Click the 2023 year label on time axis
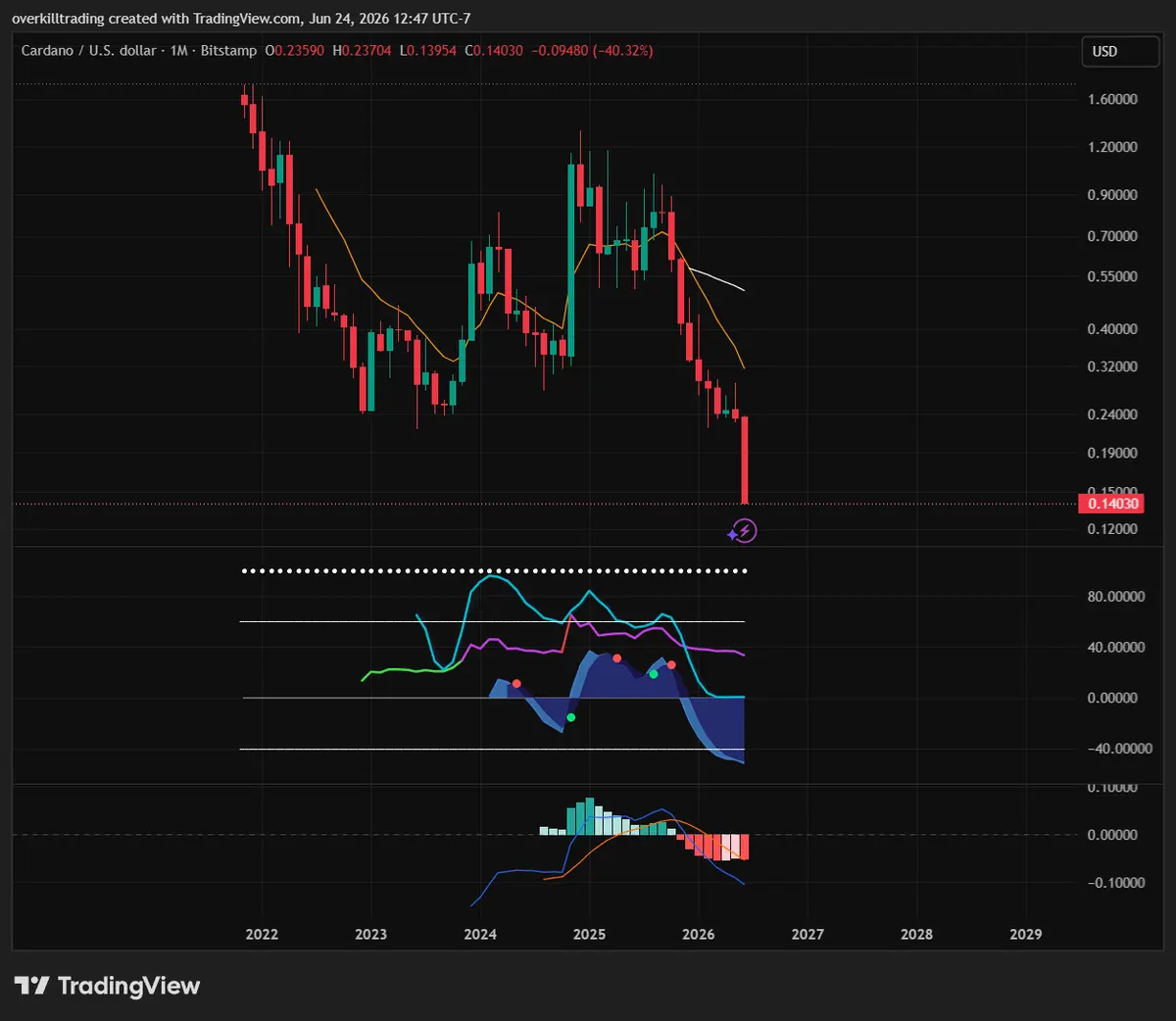Image resolution: width=1176 pixels, height=1021 pixels. pos(371,934)
